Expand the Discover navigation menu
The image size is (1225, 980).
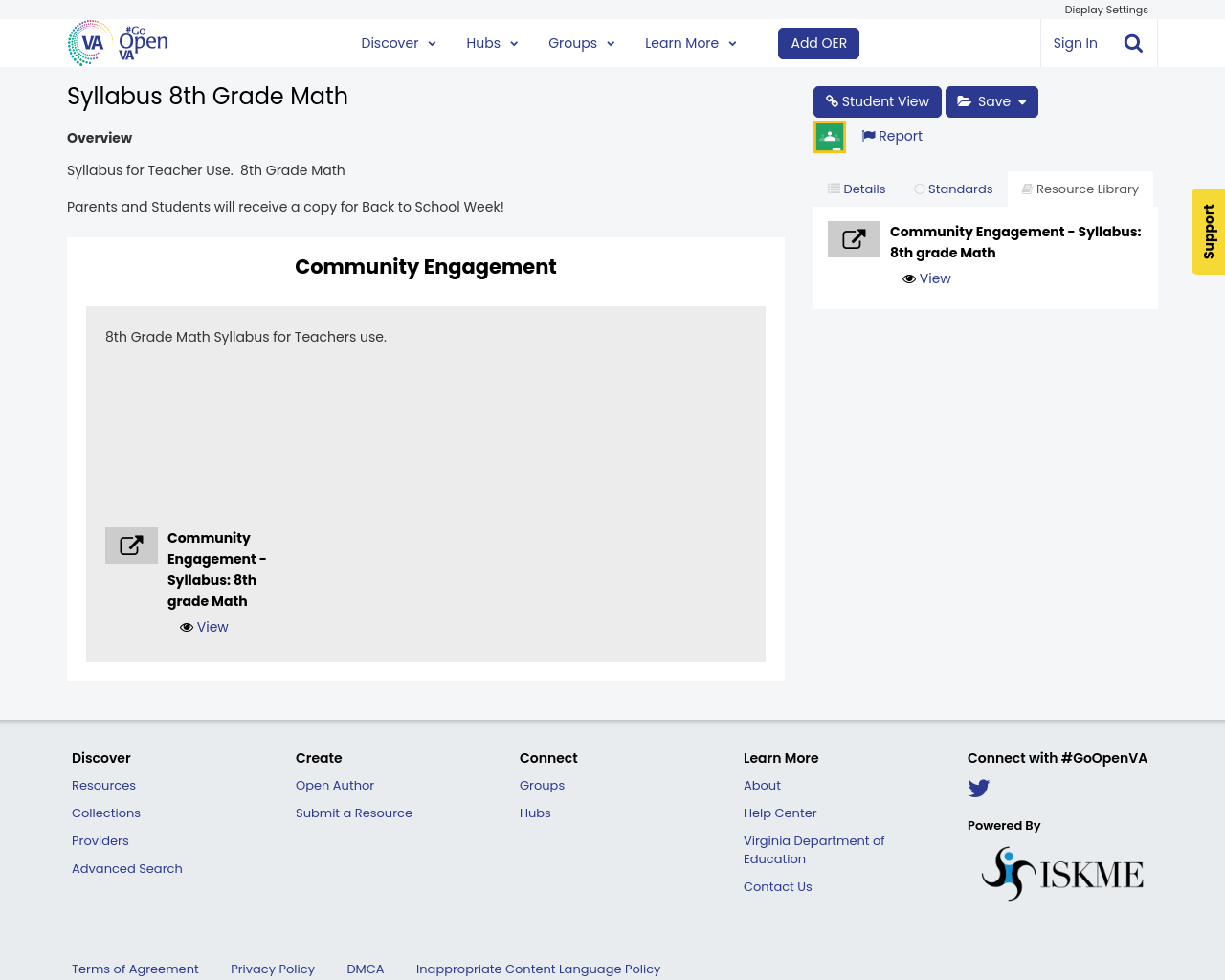point(398,42)
